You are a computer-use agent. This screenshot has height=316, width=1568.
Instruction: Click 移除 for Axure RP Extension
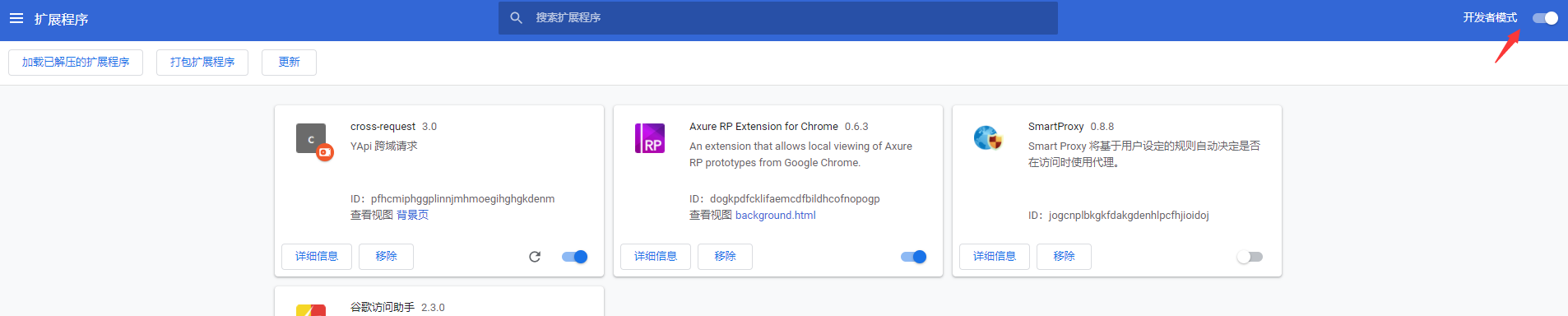725,257
